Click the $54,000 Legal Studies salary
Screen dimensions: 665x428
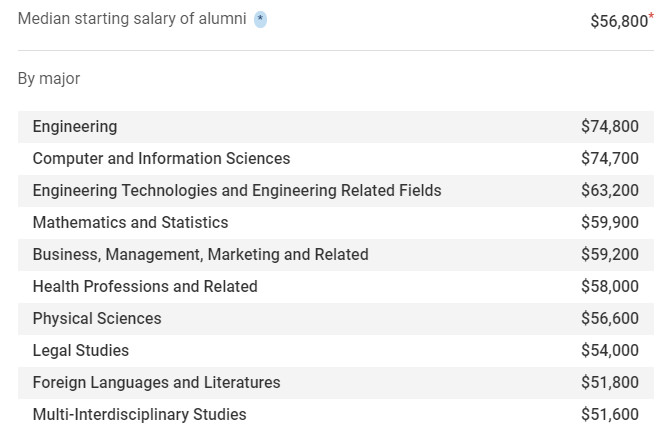pos(609,350)
